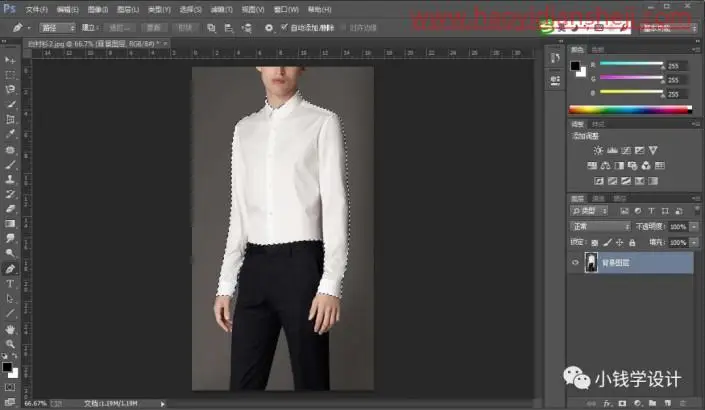Screen dimensions: 705x410
Task: Open the Path (路径) tool mode dropdown
Action: 58,28
